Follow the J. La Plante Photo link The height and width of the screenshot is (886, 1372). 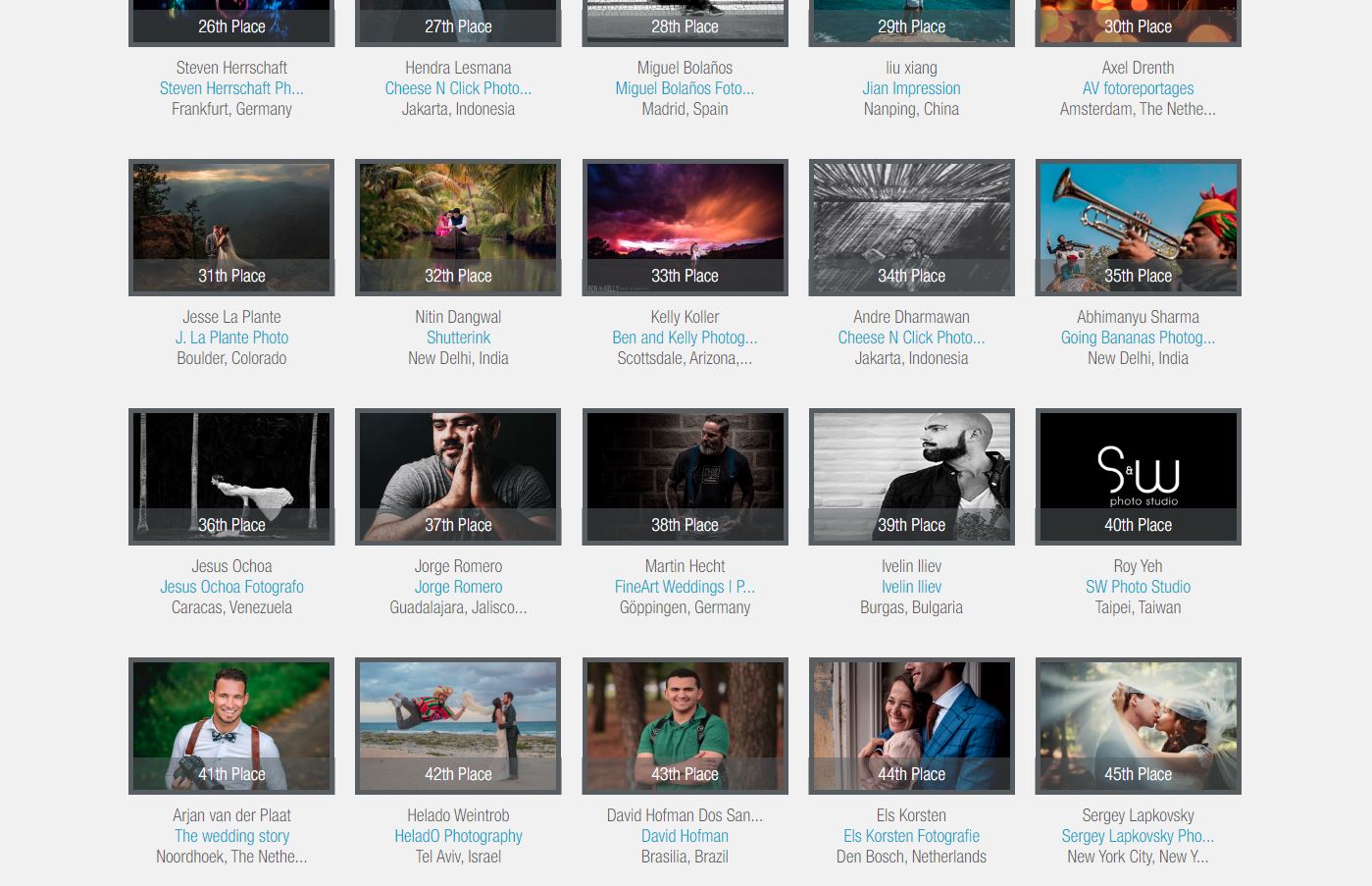pos(231,338)
